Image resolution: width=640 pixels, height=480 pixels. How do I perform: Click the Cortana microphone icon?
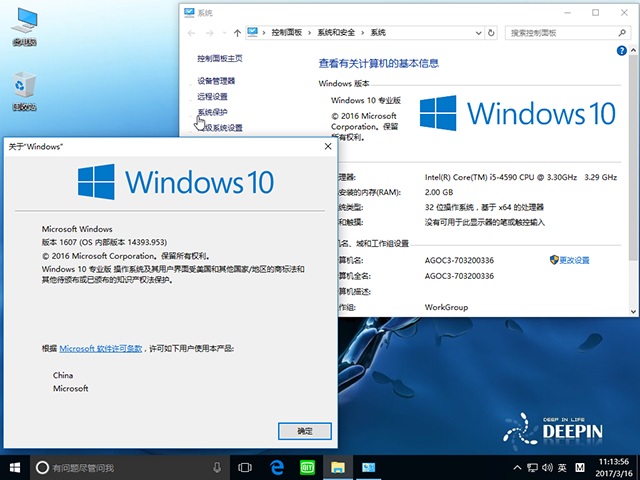pyautogui.click(x=217, y=467)
